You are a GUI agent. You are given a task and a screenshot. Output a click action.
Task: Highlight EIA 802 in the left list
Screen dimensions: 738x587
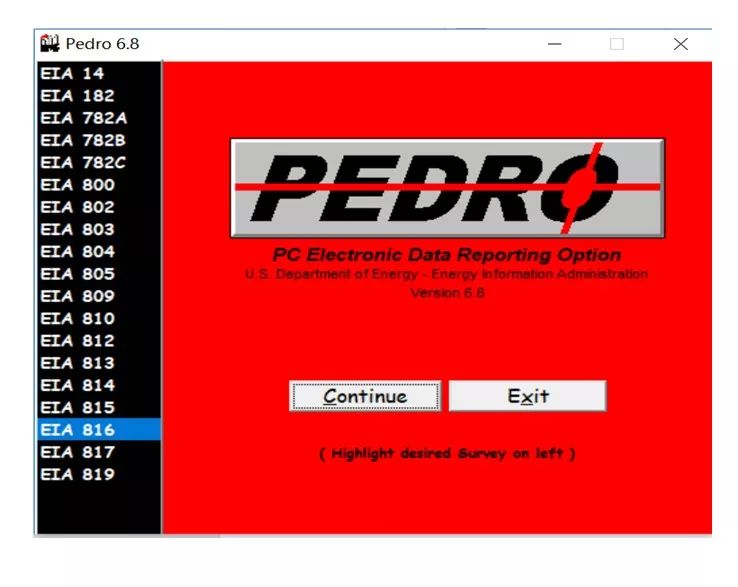click(x=99, y=207)
